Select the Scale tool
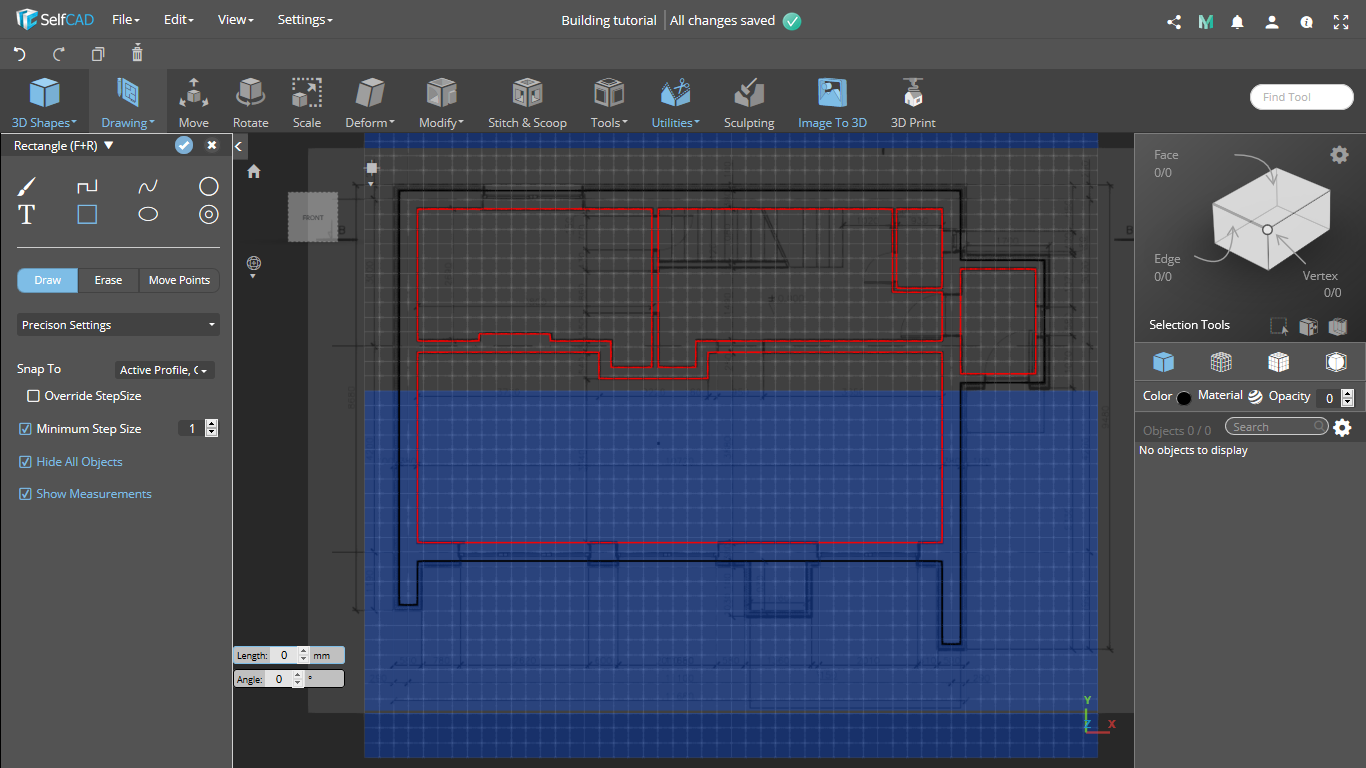The image size is (1366, 768). (x=307, y=103)
